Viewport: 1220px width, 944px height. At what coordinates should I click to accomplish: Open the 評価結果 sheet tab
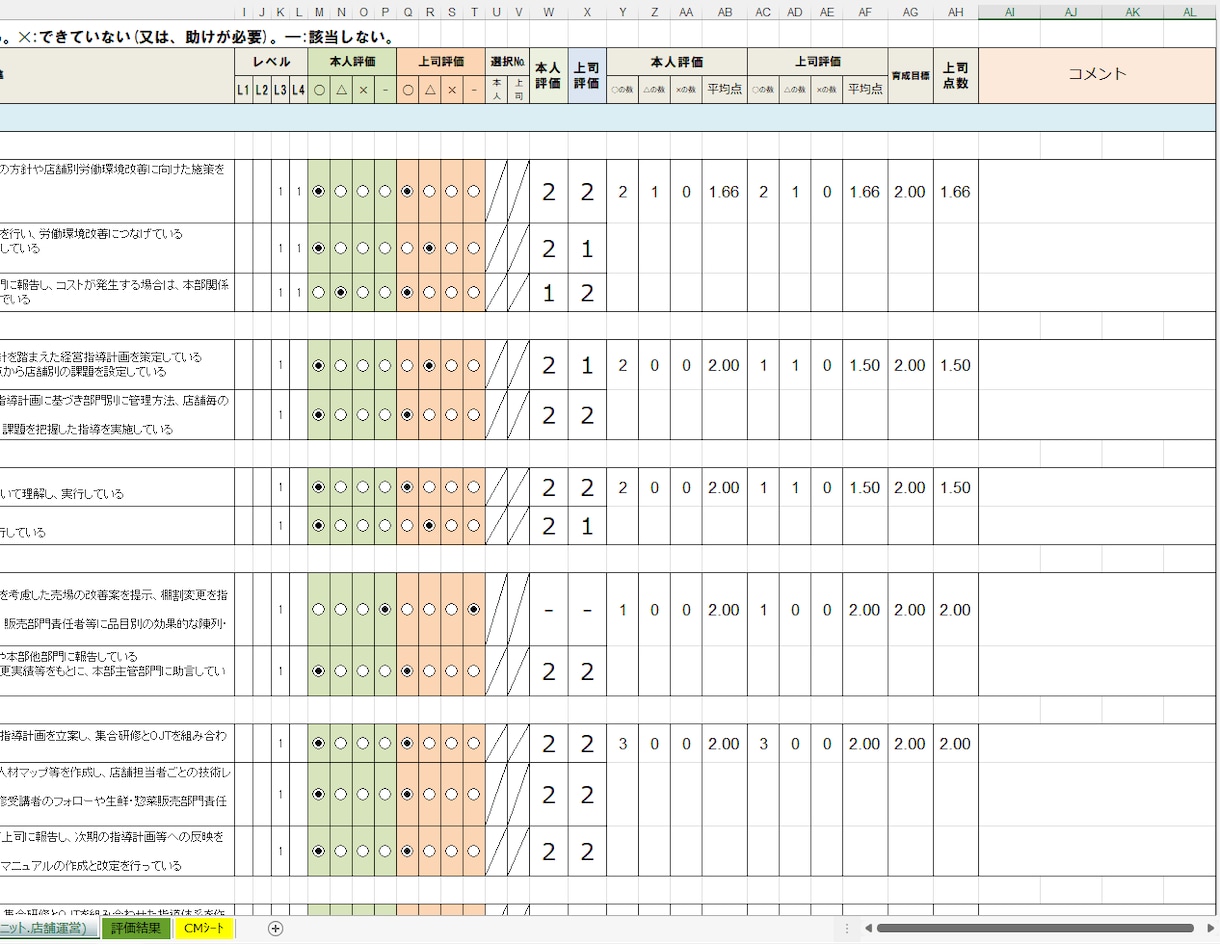[x=136, y=929]
